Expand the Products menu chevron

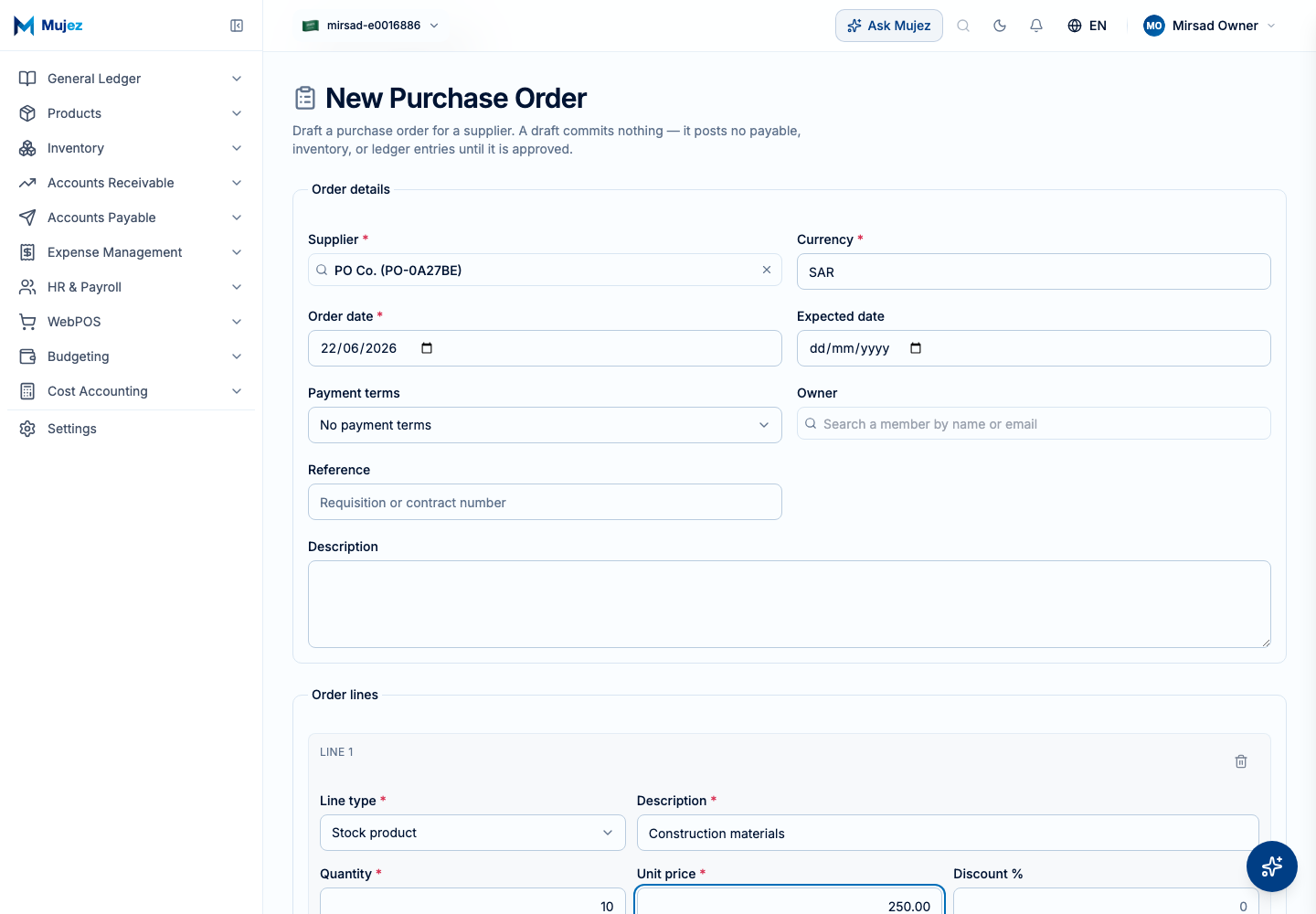click(x=237, y=113)
